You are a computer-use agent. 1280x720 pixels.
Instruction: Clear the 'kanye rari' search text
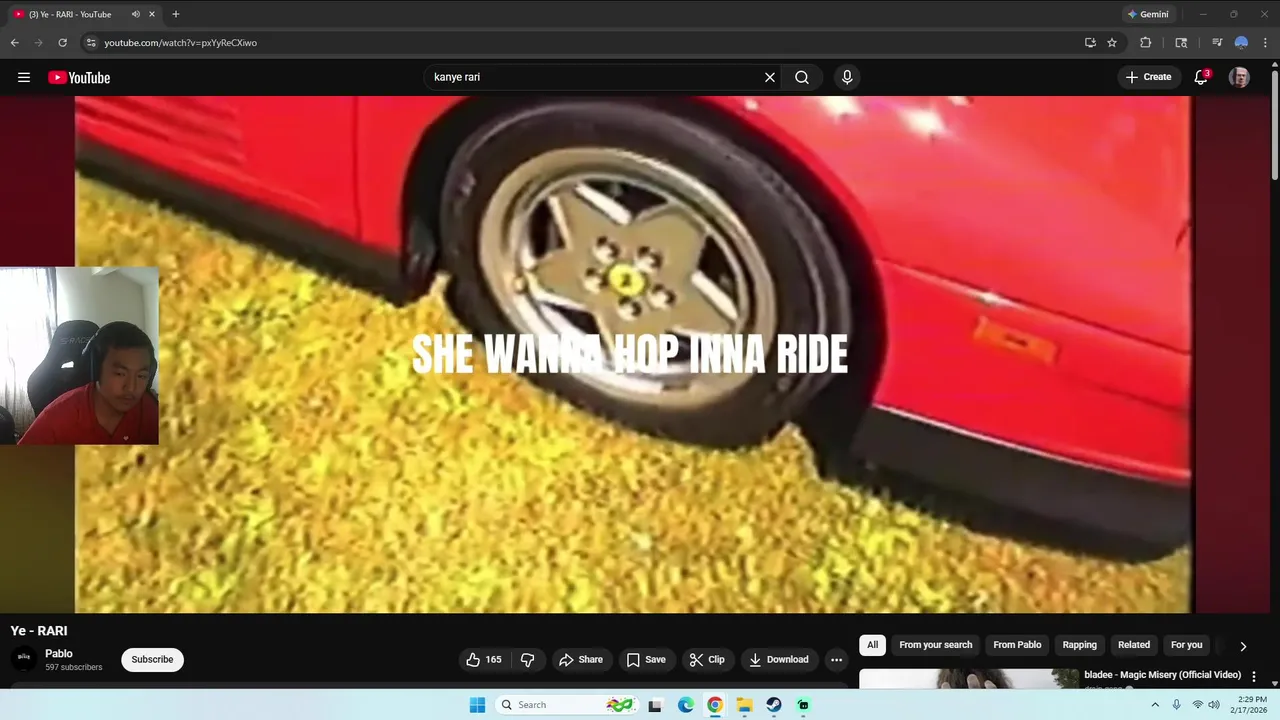770,77
